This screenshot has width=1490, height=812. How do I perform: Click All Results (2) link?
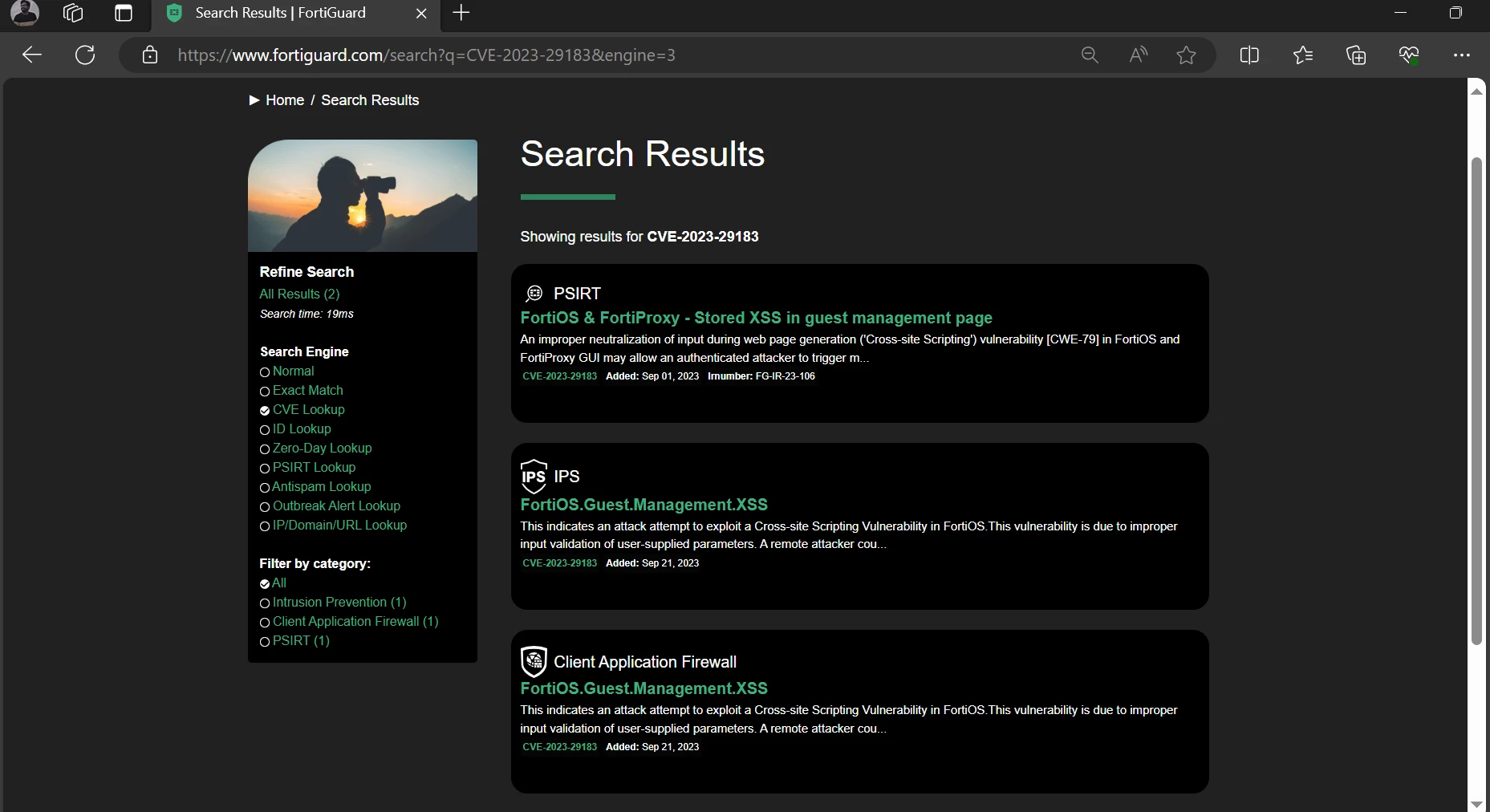coord(299,294)
